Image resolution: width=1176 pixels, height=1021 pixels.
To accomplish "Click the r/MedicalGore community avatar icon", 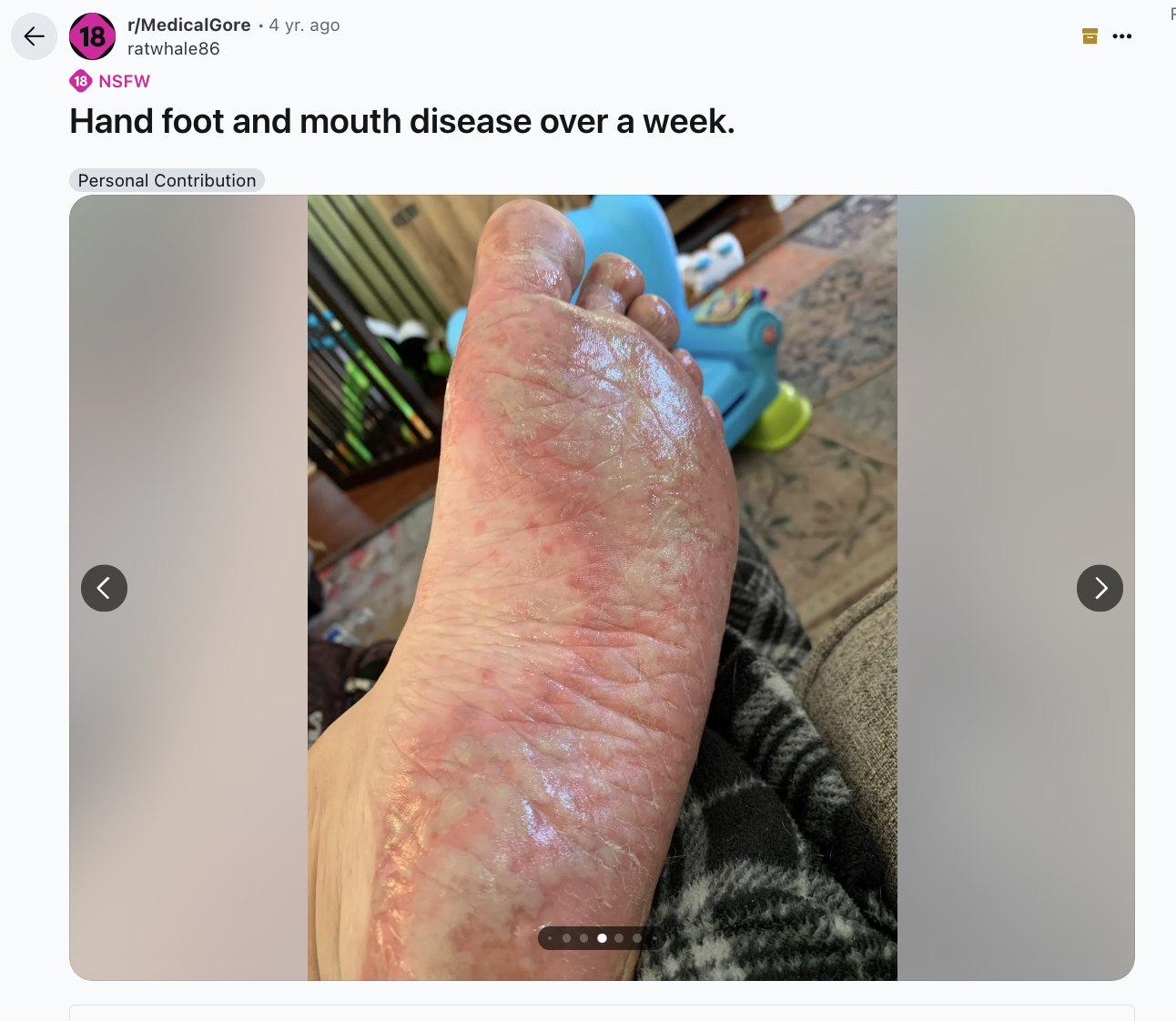I will [92, 36].
